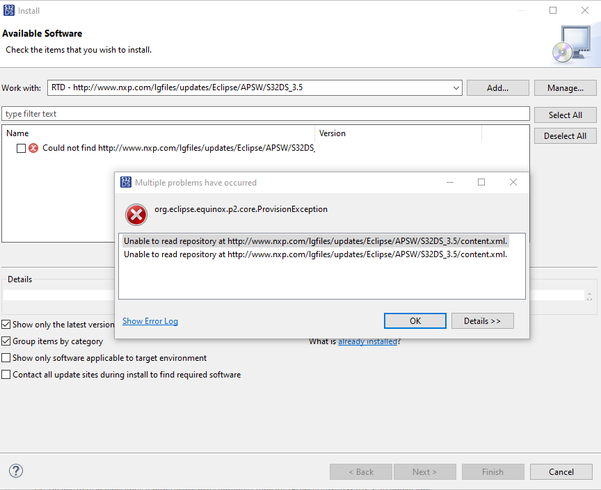Maximize the Install window
The image size is (601, 490).
pyautogui.click(x=553, y=10)
